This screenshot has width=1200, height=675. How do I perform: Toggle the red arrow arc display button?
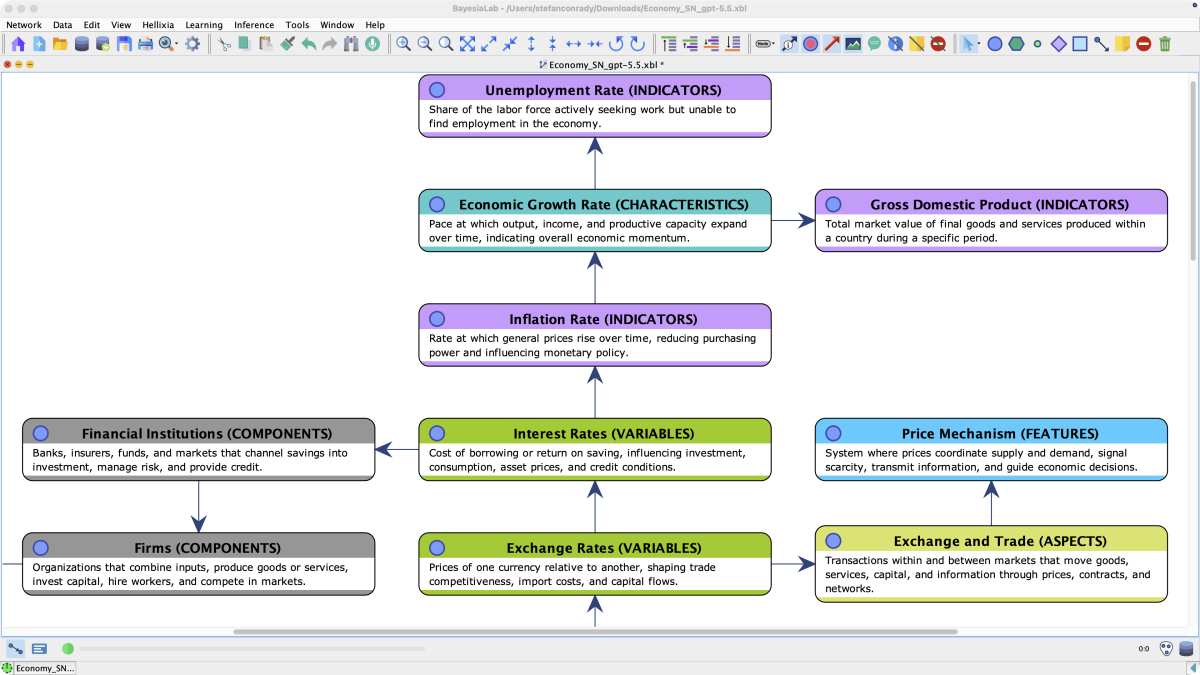pos(832,44)
